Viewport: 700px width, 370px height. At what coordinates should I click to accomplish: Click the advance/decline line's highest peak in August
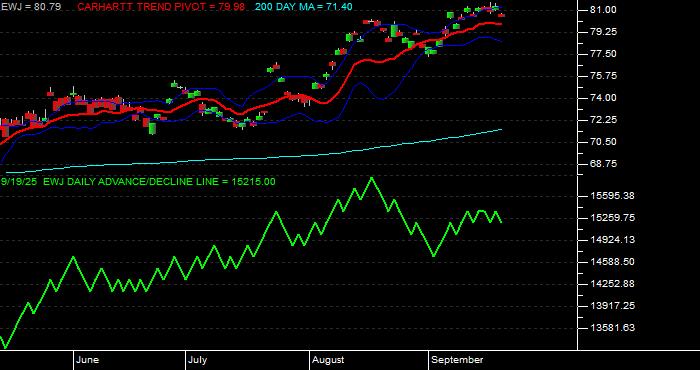coord(371,178)
